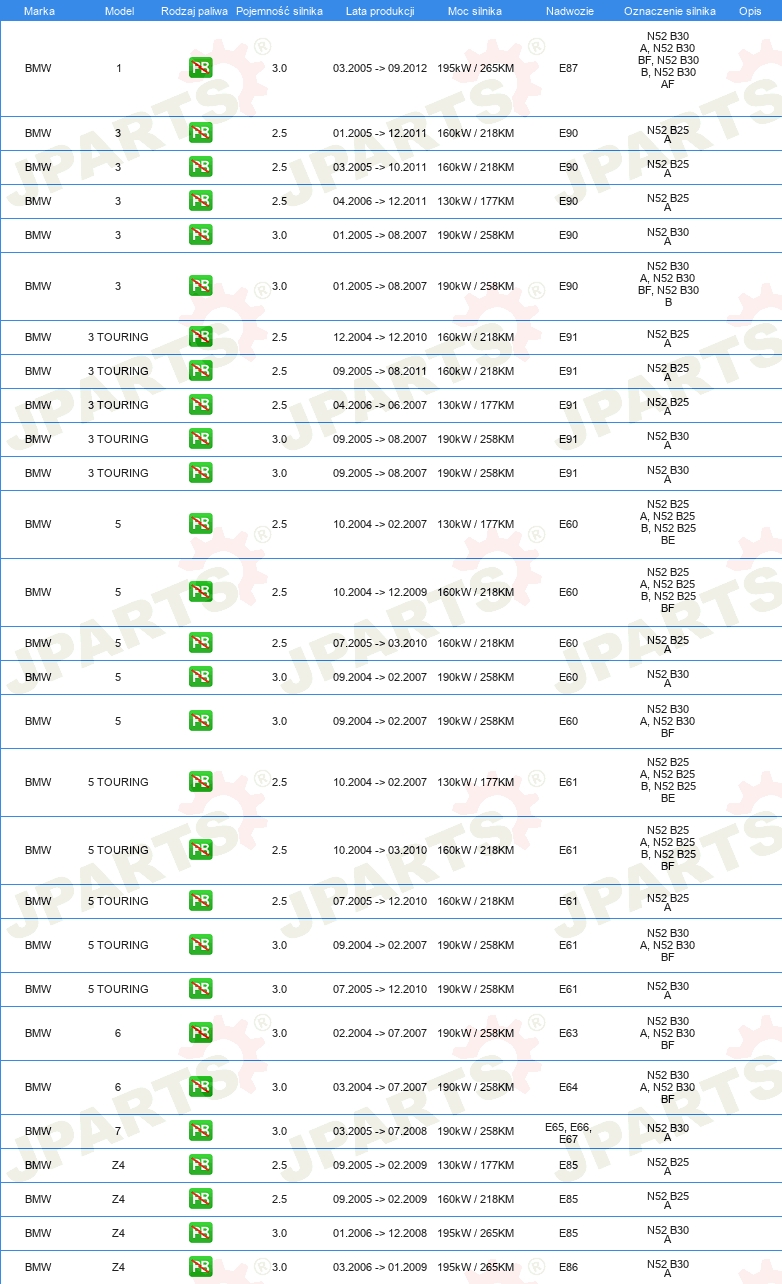Click petrol icon in the BMW 7 row
The image size is (782, 1284).
(200, 1131)
